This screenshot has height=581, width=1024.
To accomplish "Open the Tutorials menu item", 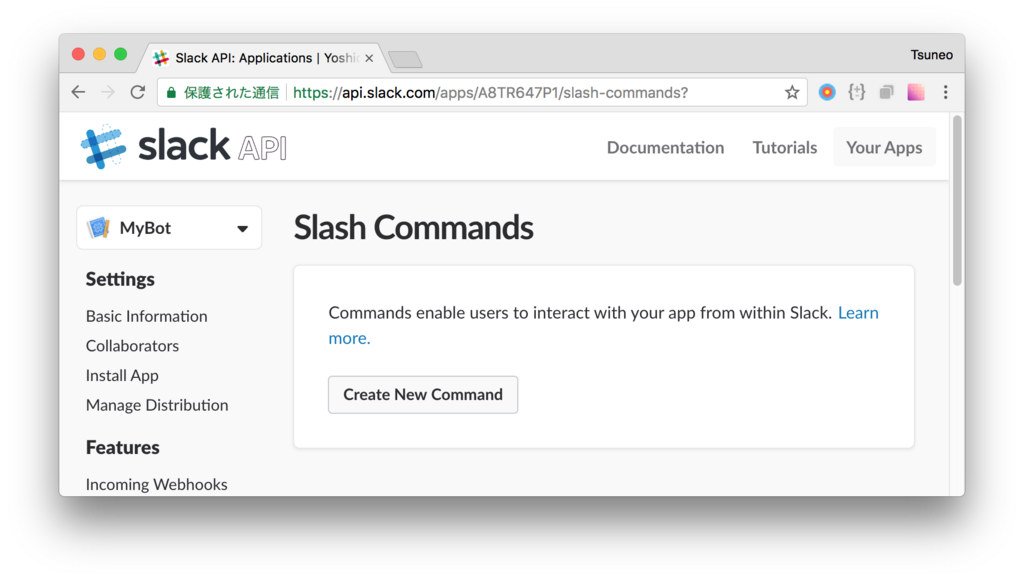I will point(784,148).
